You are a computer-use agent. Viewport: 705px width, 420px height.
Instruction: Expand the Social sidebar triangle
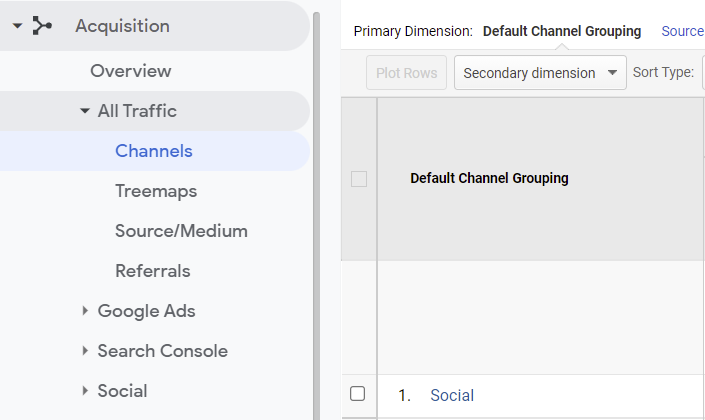[x=84, y=391]
